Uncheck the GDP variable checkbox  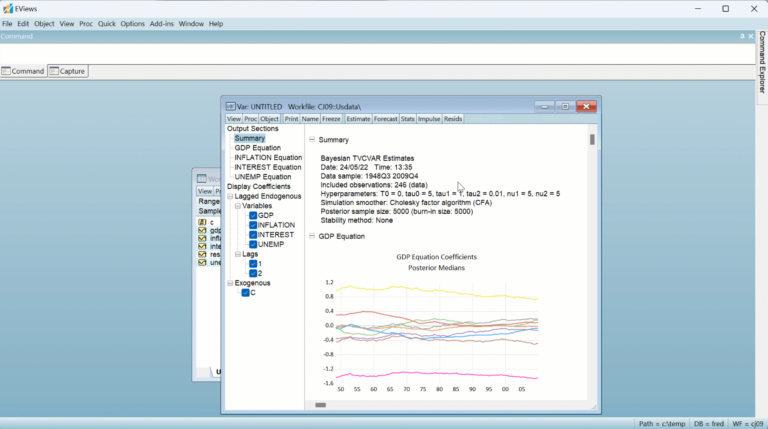253,215
